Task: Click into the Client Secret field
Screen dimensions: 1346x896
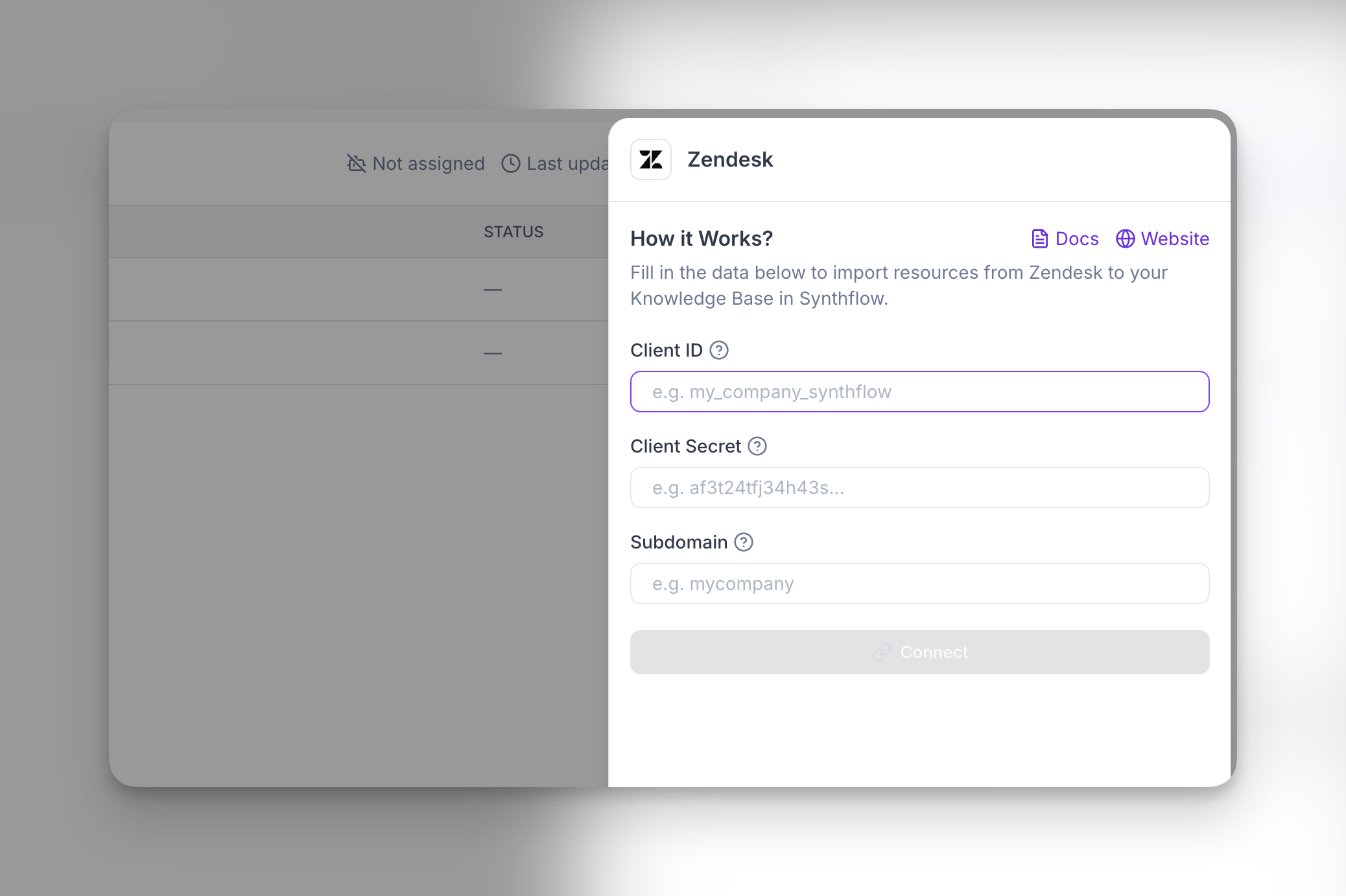Action: click(919, 488)
